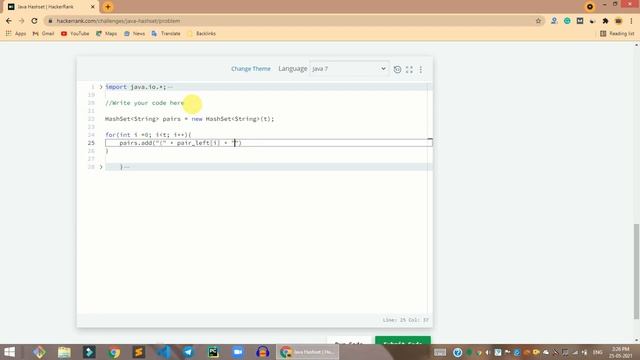This screenshot has width=640, height=360.
Task: Open the Maps bookmark
Action: point(107,33)
